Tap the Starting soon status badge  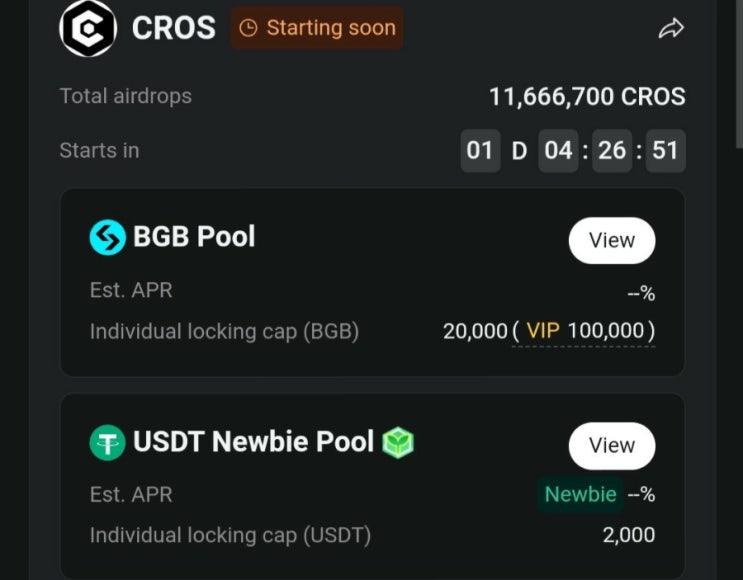(x=317, y=28)
